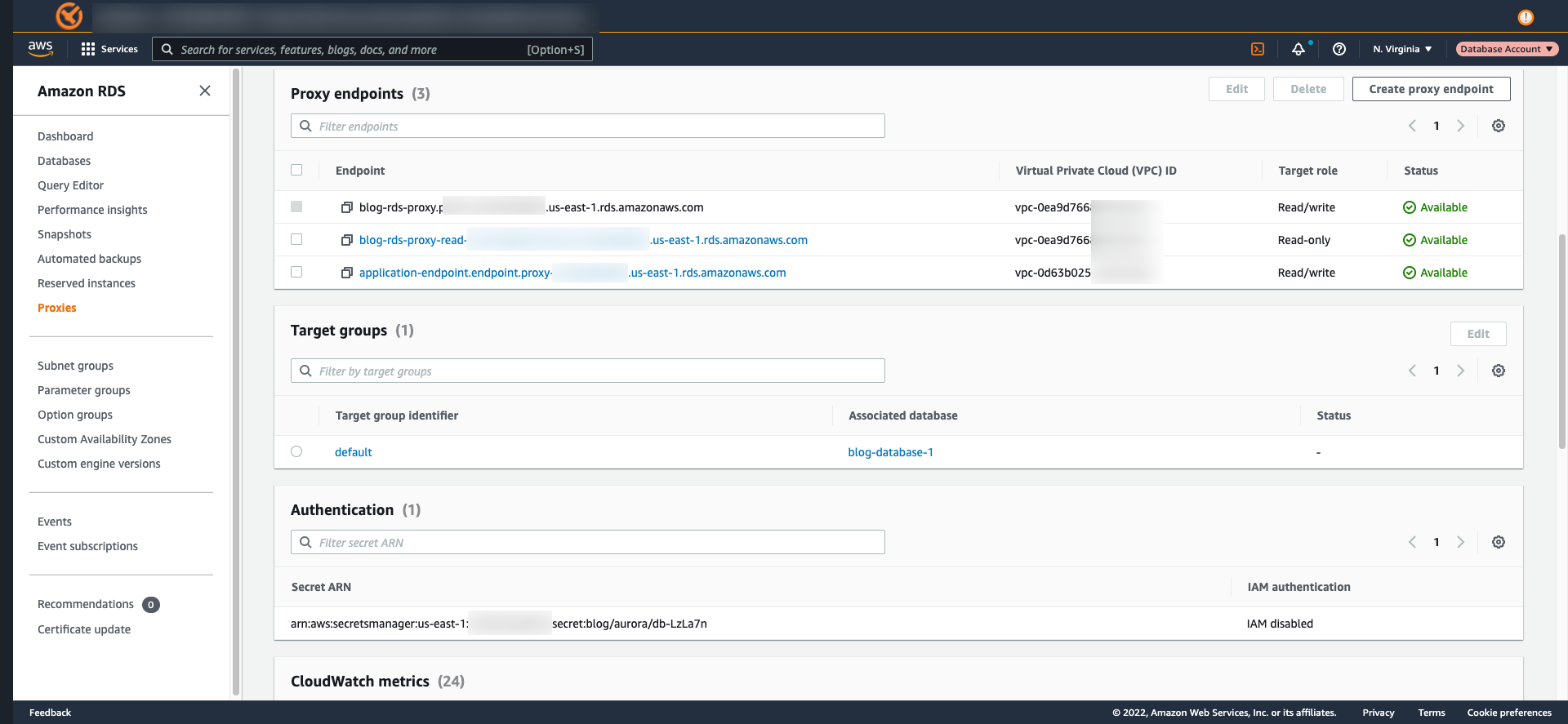Open Event subscriptions page

87,546
